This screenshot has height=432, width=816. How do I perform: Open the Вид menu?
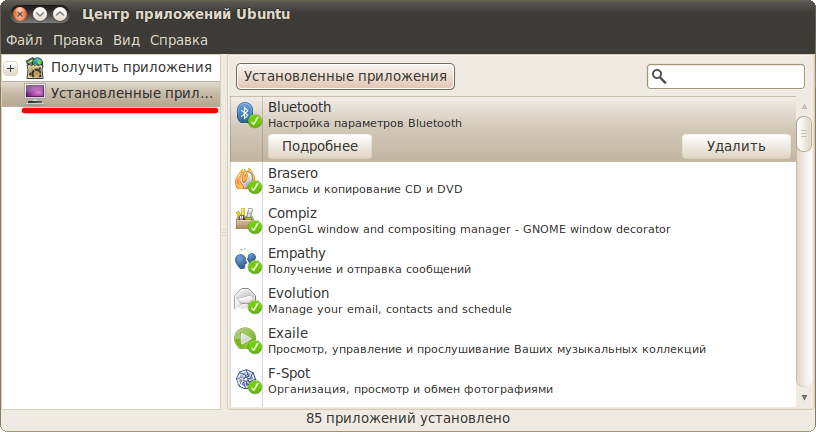click(126, 40)
